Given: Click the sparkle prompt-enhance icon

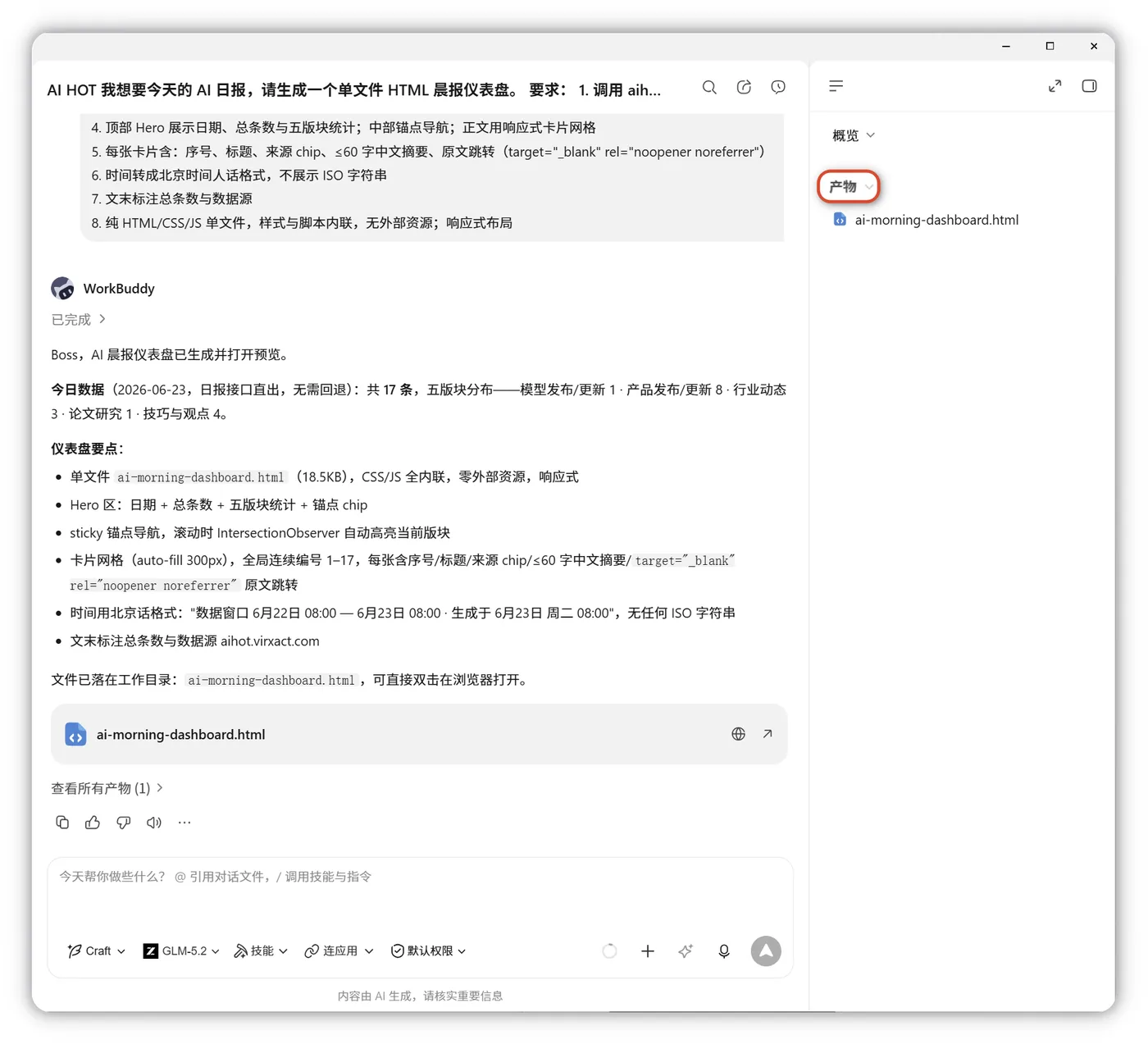Looking at the screenshot, I should point(686,951).
